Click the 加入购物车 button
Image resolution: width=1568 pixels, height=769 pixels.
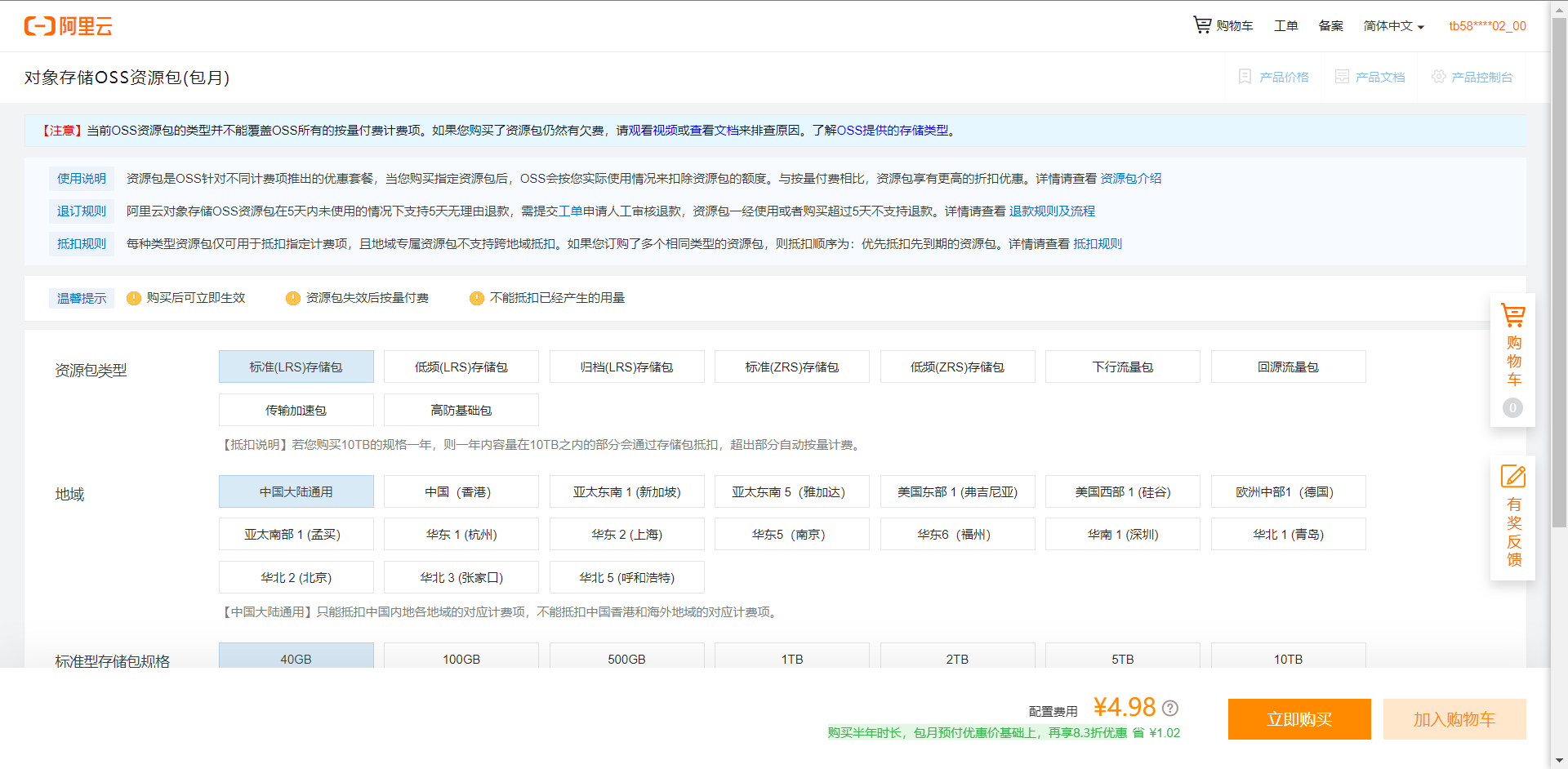(x=1454, y=719)
